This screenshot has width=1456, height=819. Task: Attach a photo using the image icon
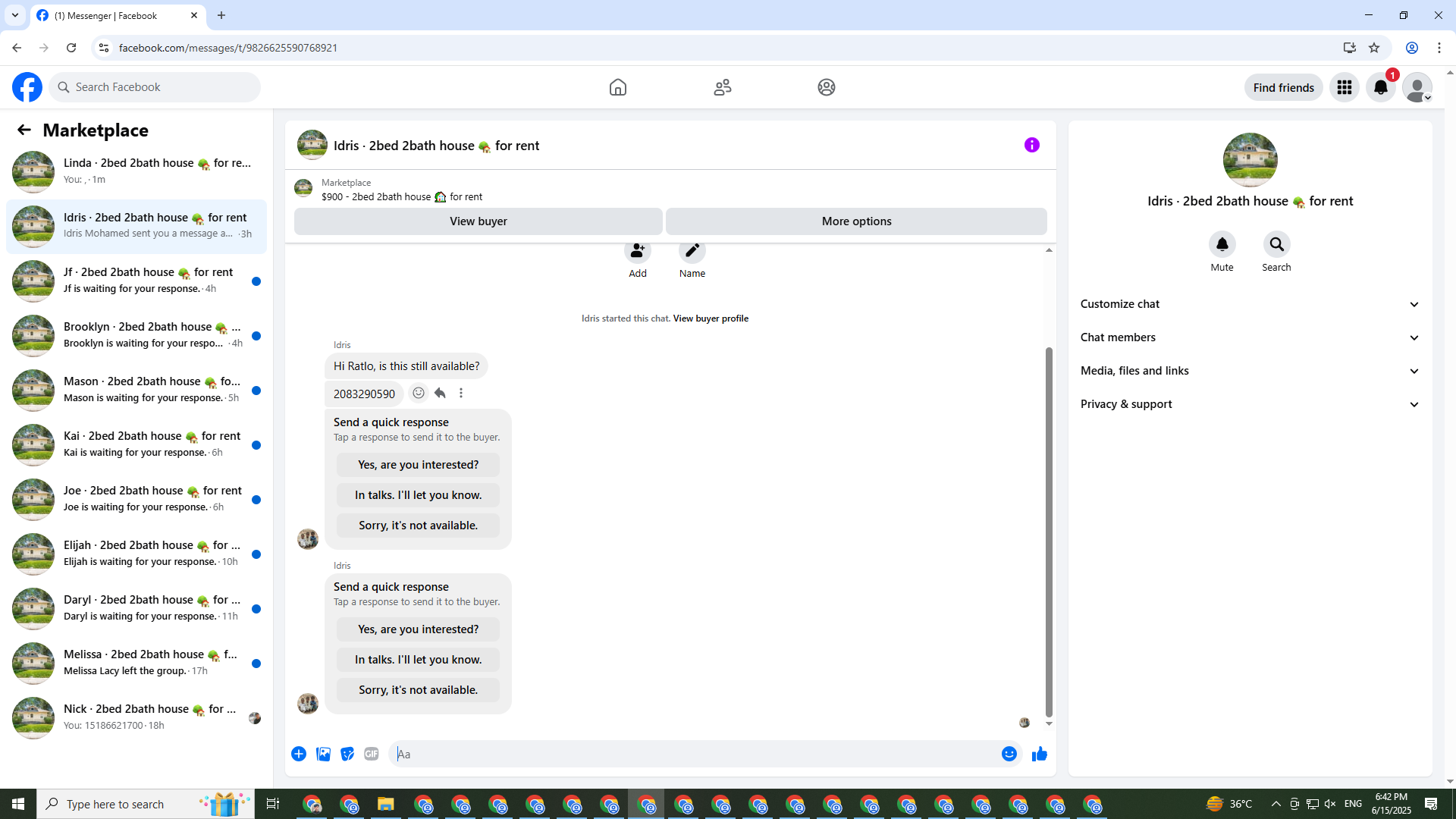click(x=323, y=754)
